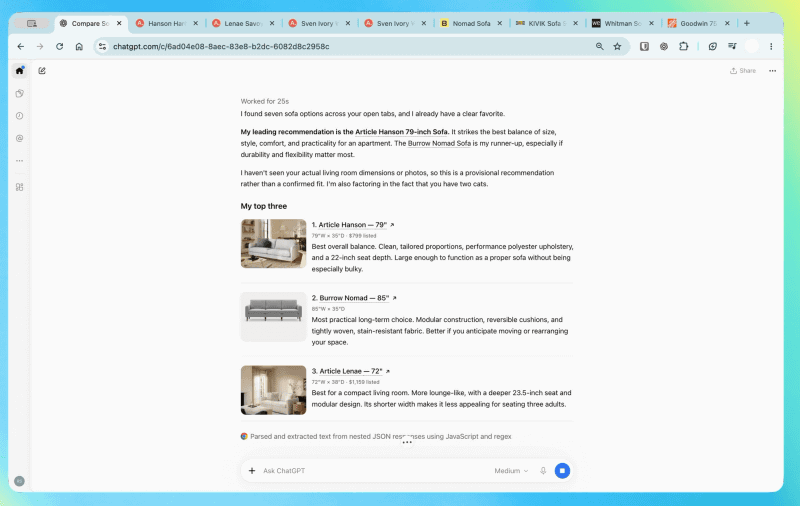Screen dimensions: 800x506
Task: Open the '1. Article Hanson — 79"' listing link
Action: click(353, 224)
